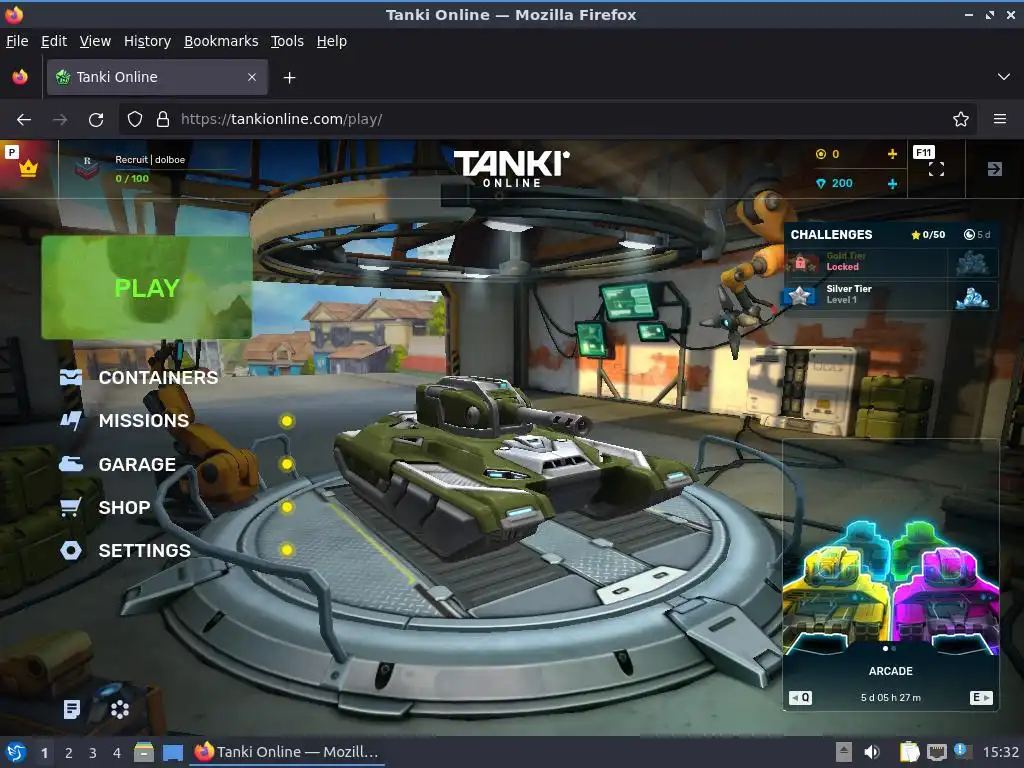Add gold coins with yellow plus

coord(892,154)
